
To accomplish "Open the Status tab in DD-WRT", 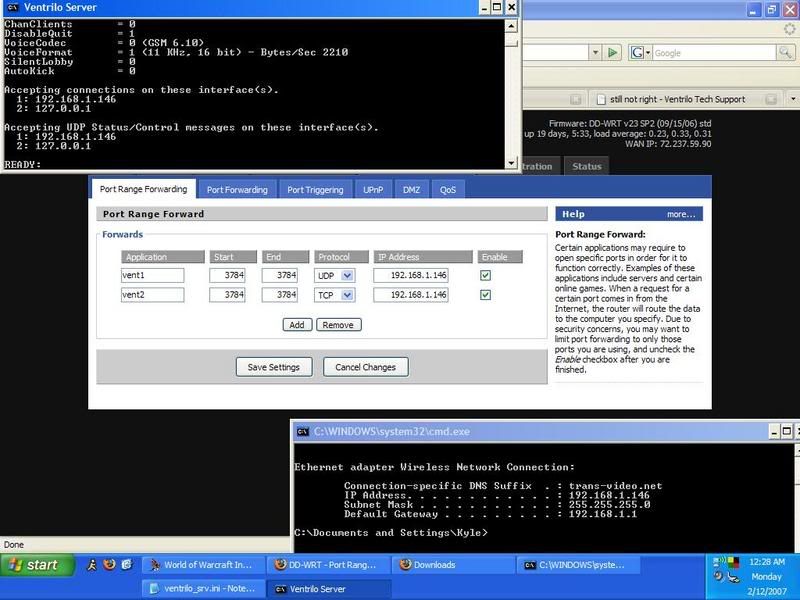I will point(587,166).
